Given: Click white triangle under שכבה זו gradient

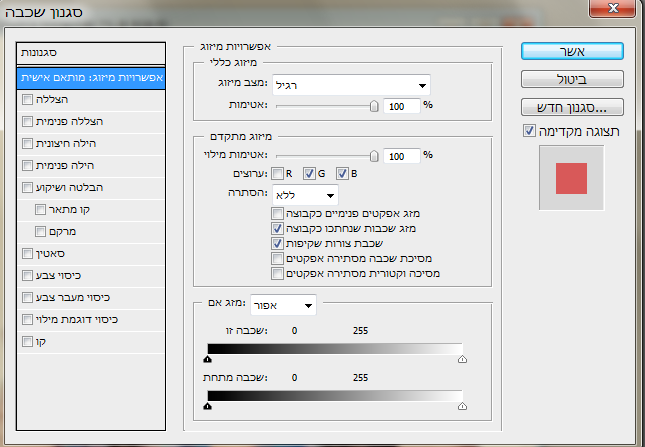Looking at the screenshot, I should pyautogui.click(x=462, y=359).
